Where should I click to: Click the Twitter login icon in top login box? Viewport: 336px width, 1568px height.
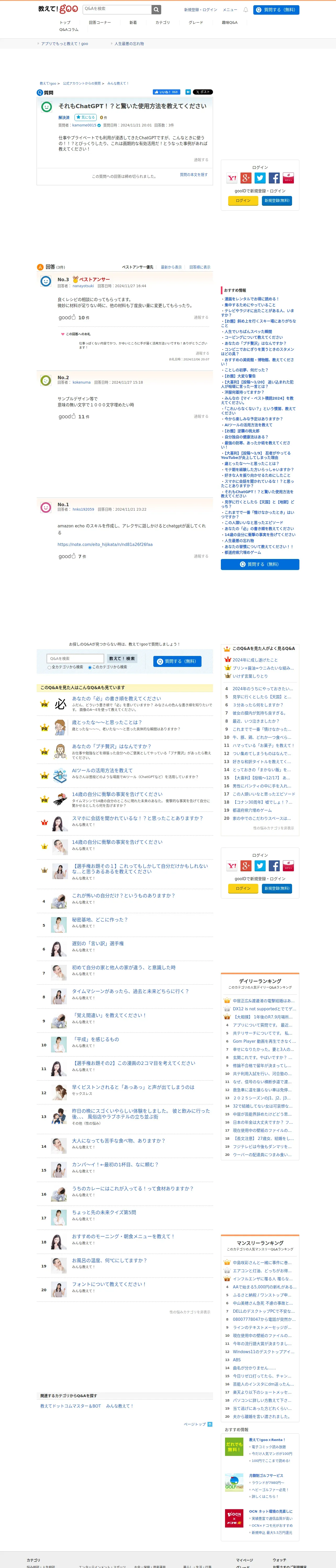coord(260,178)
